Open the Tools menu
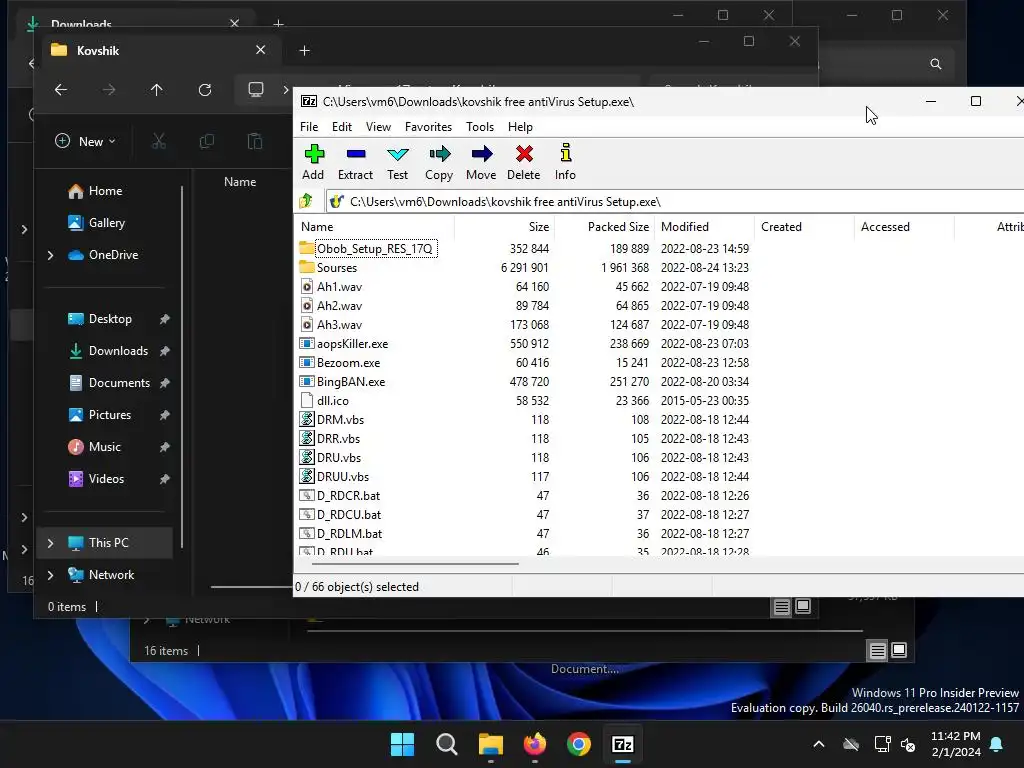1024x768 pixels. coord(480,127)
